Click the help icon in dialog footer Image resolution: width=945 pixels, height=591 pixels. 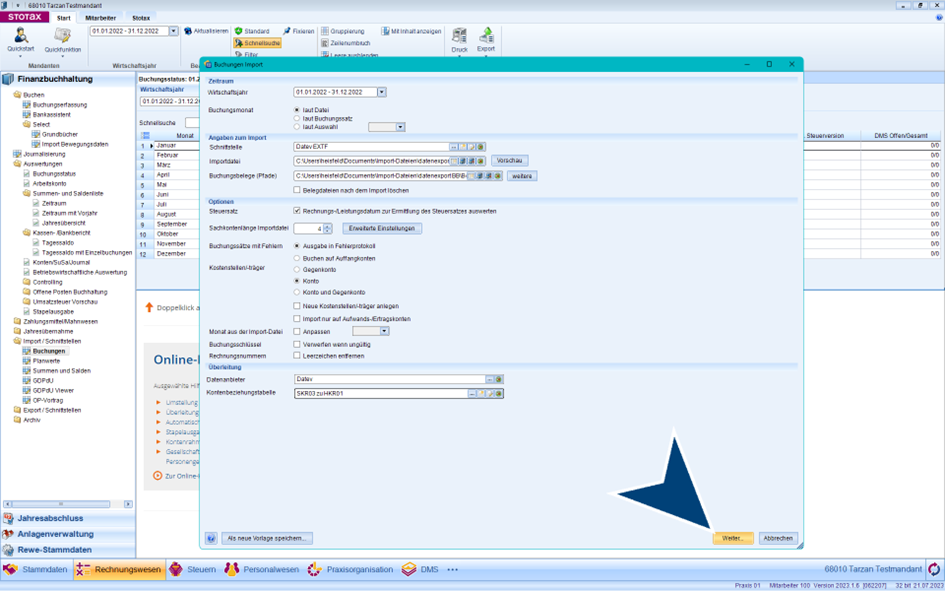pos(211,538)
